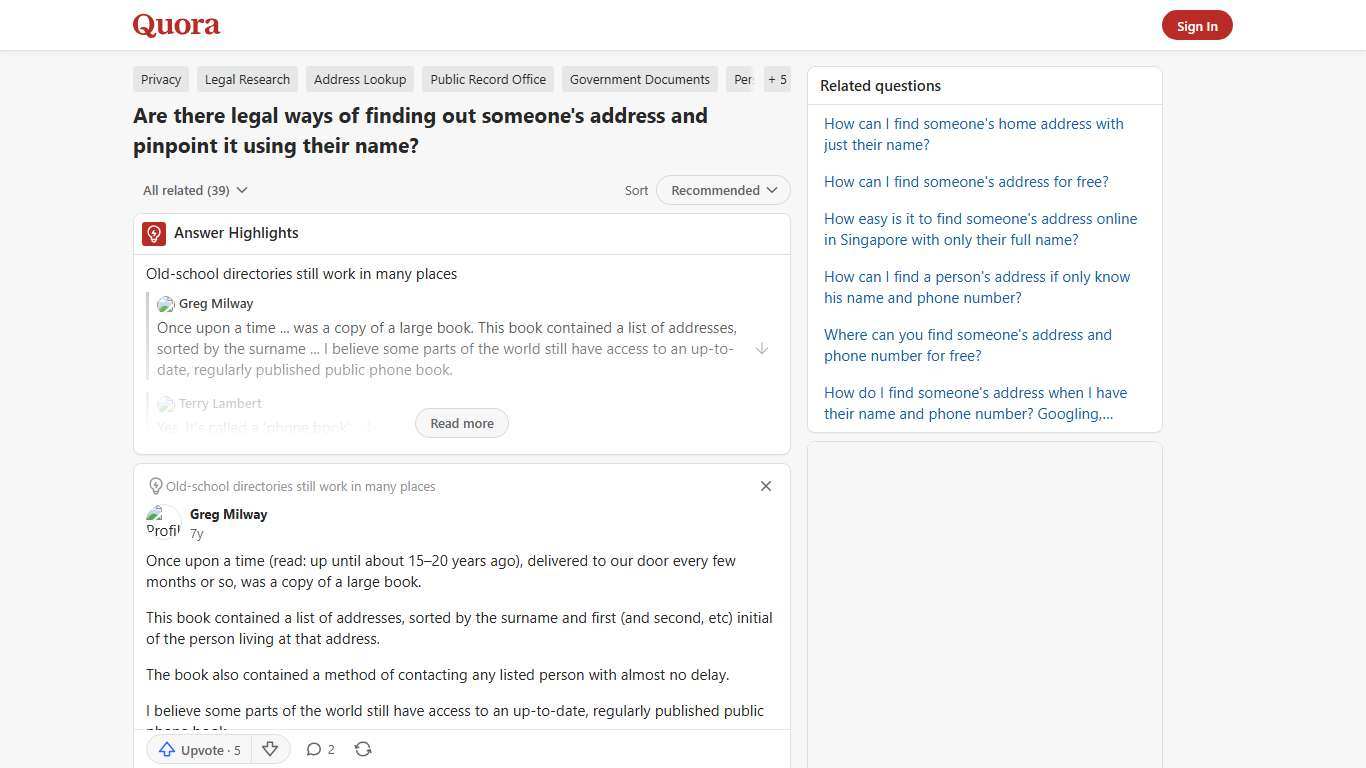Select the Government Documents topic tag
The image size is (1366, 768).
[x=639, y=79]
